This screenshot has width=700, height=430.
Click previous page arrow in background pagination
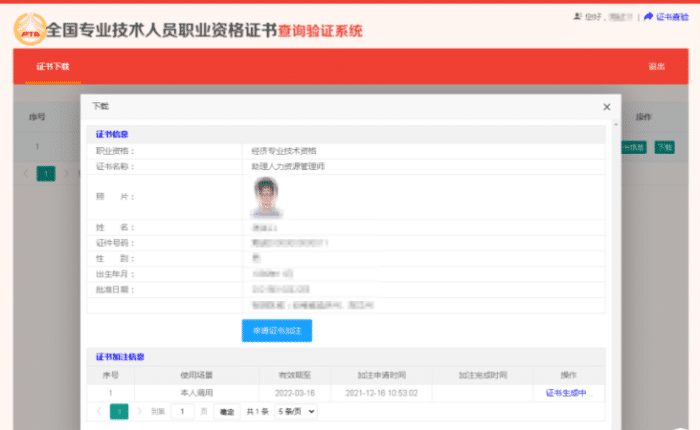click(25, 173)
